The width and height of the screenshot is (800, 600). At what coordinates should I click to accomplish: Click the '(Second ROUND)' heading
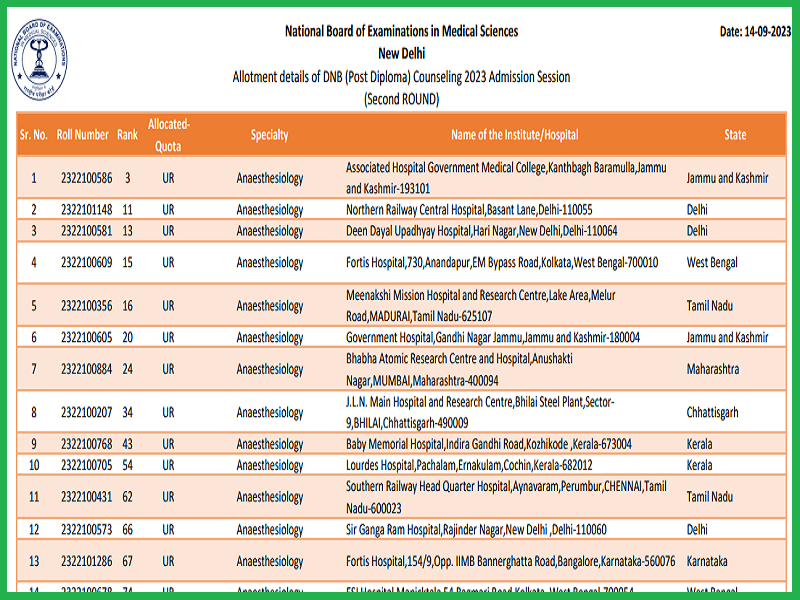(402, 99)
